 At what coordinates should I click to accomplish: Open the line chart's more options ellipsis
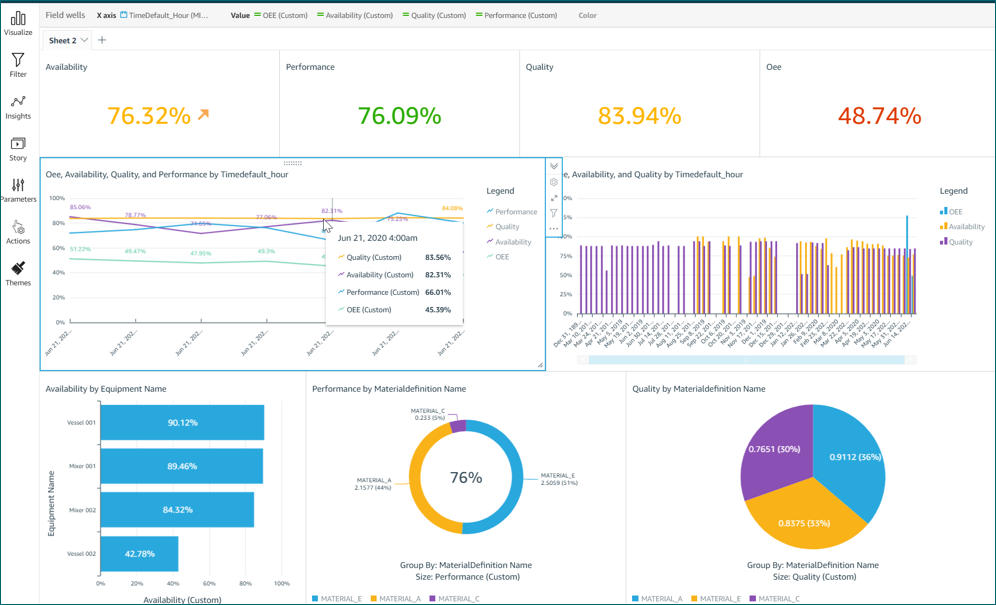point(554,229)
